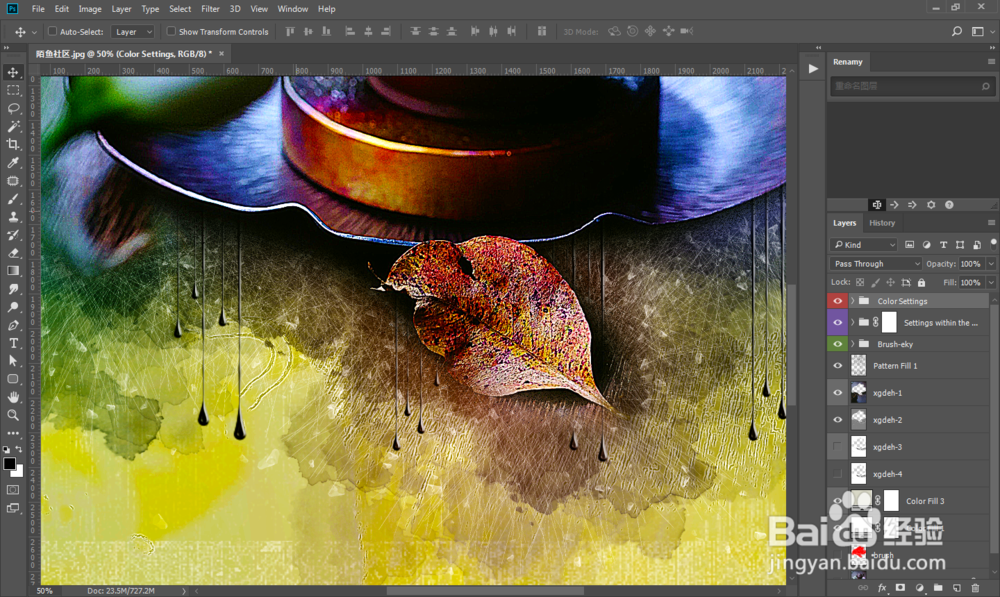Select the Lasso tool
The height and width of the screenshot is (597, 1000).
pyautogui.click(x=13, y=108)
